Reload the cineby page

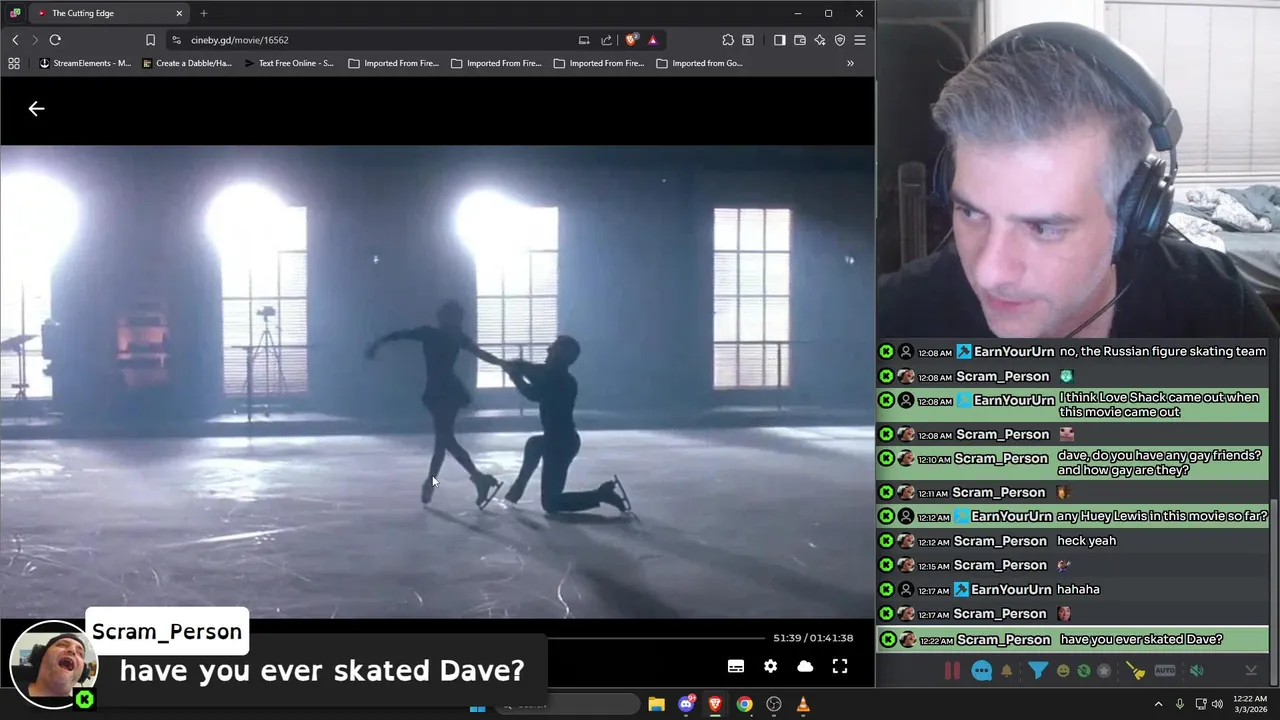[x=55, y=40]
